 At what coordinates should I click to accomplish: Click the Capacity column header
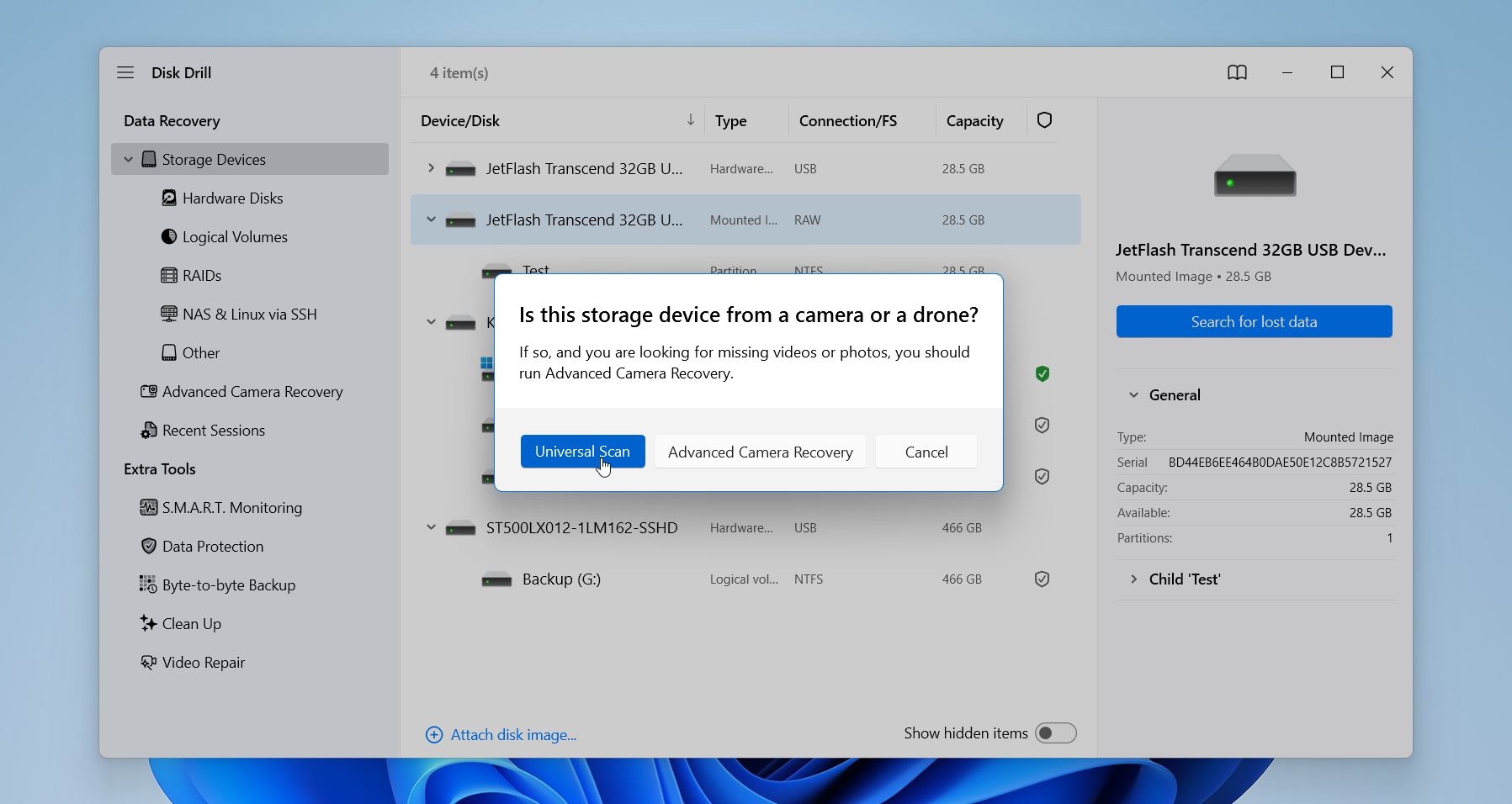tap(974, 121)
